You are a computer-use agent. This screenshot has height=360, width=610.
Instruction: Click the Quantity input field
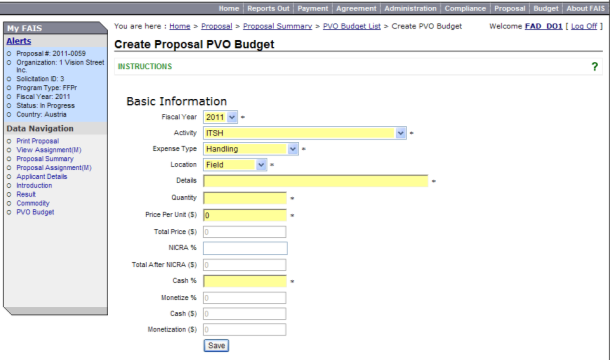click(x=245, y=198)
